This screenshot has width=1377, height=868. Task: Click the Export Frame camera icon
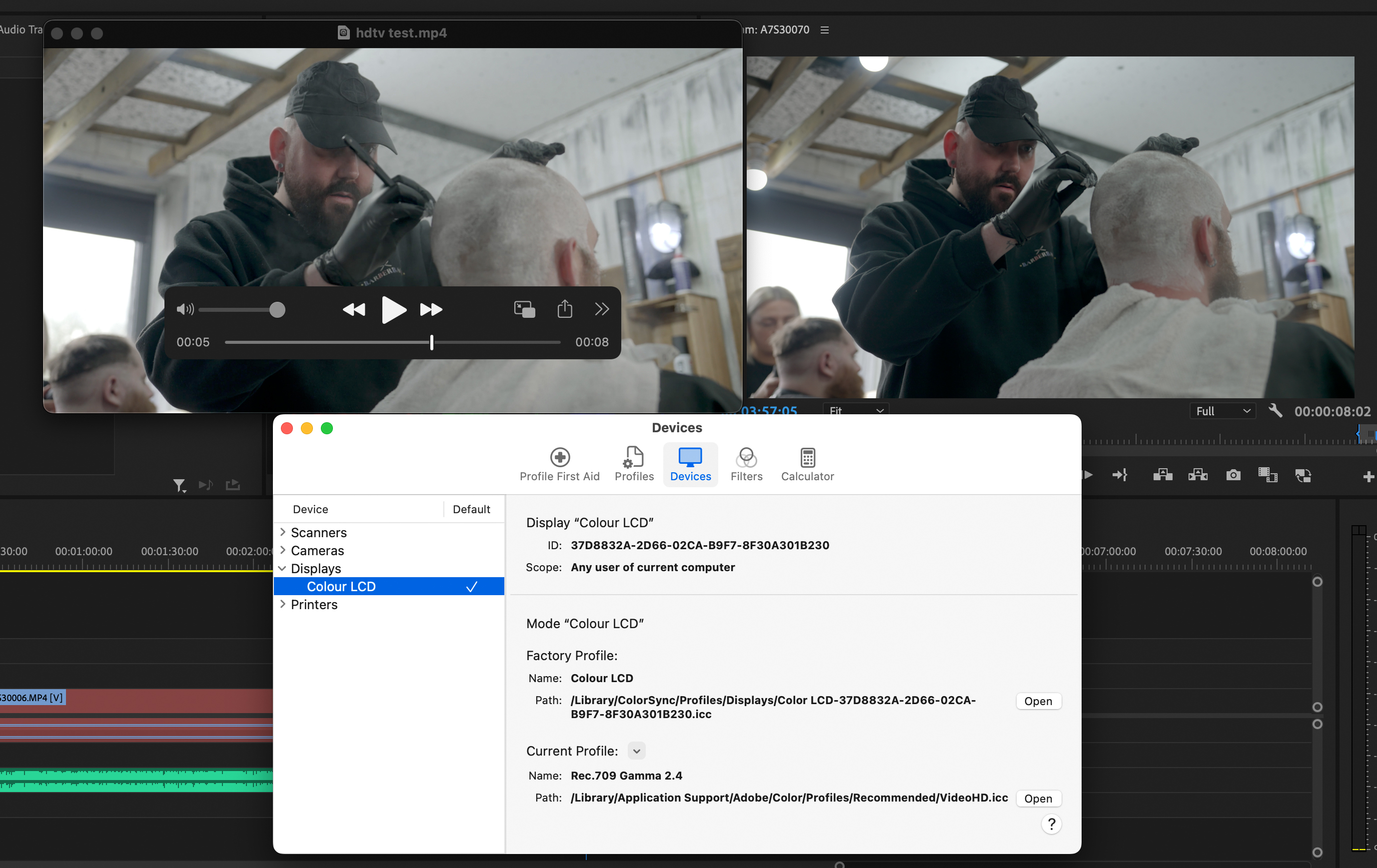tap(1233, 475)
